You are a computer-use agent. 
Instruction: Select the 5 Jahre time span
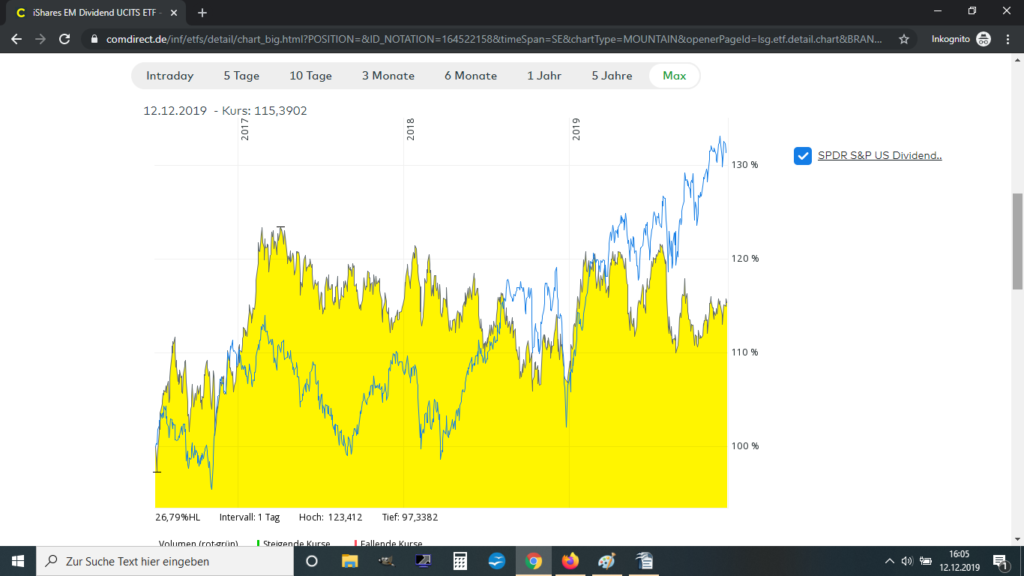tap(612, 76)
